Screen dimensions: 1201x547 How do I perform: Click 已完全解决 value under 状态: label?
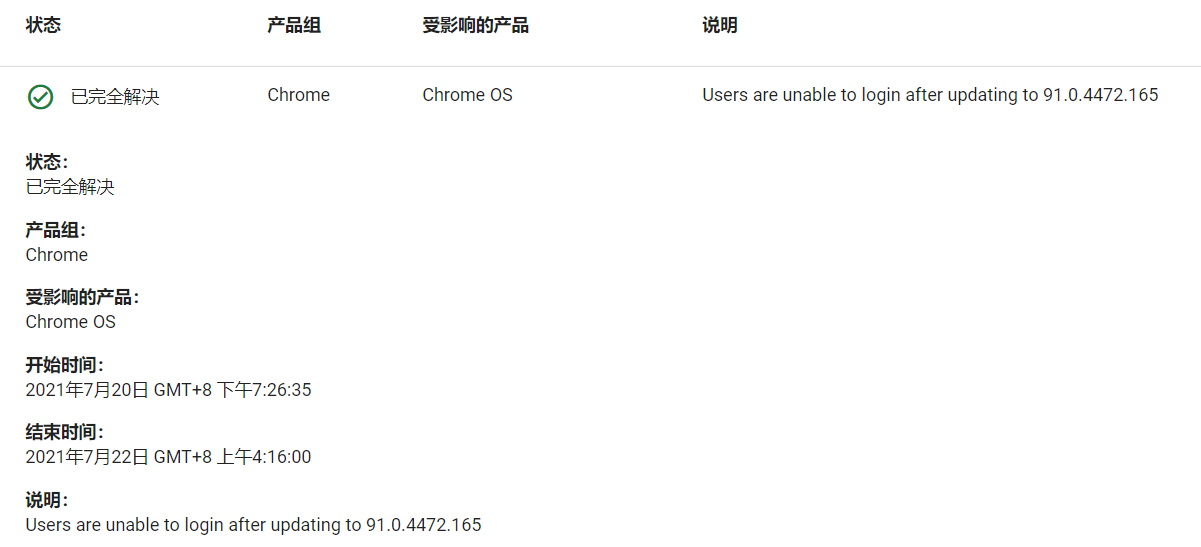click(x=70, y=187)
